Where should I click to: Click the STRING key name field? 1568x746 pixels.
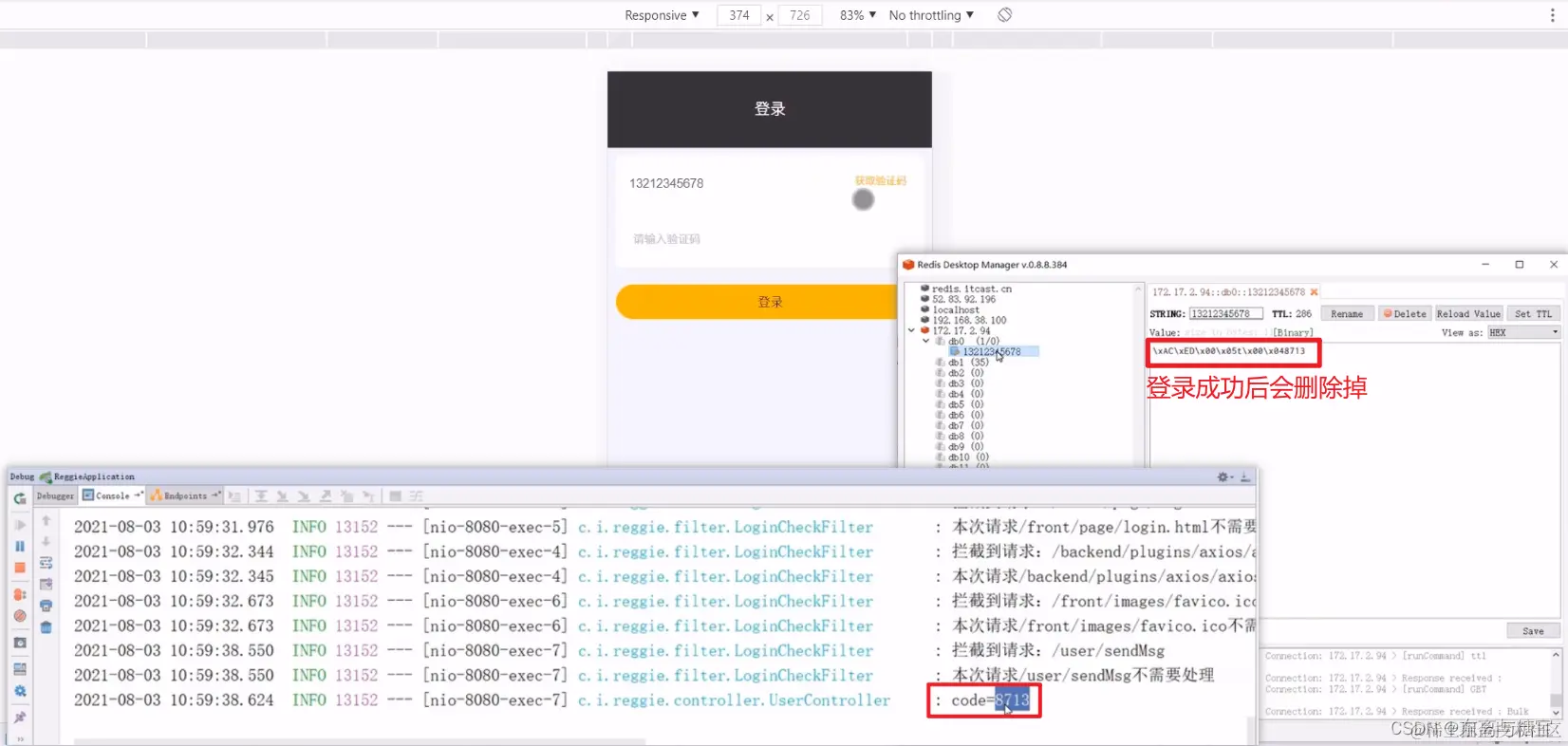pyautogui.click(x=1225, y=314)
